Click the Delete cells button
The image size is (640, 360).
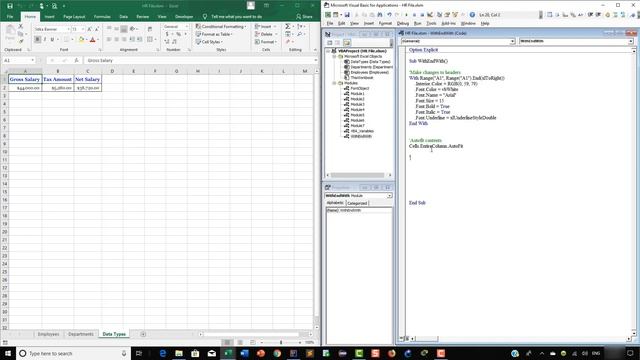pos(266,34)
